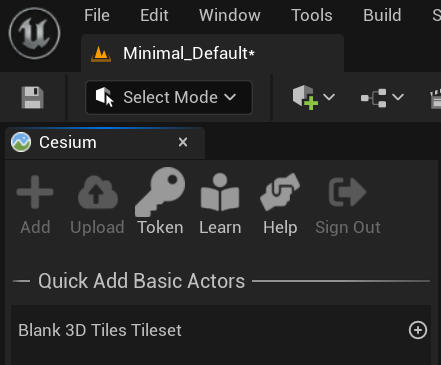Open the Cesium Token key icon
Image resolution: width=441 pixels, height=365 pixels.
160,192
